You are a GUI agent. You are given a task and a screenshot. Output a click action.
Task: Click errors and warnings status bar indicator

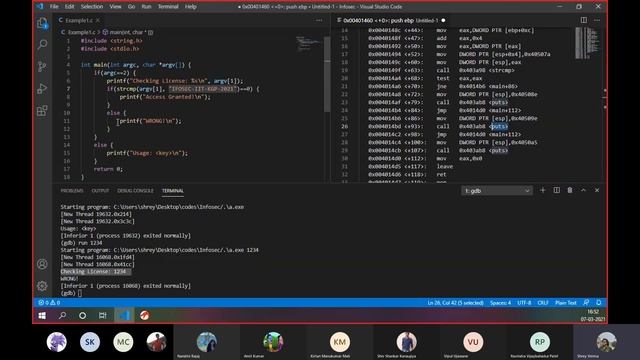point(49,302)
